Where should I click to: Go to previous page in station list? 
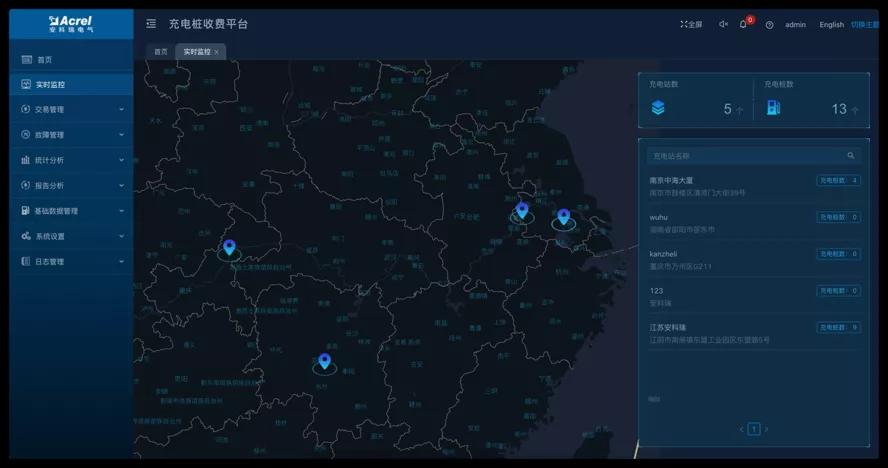pyautogui.click(x=741, y=429)
